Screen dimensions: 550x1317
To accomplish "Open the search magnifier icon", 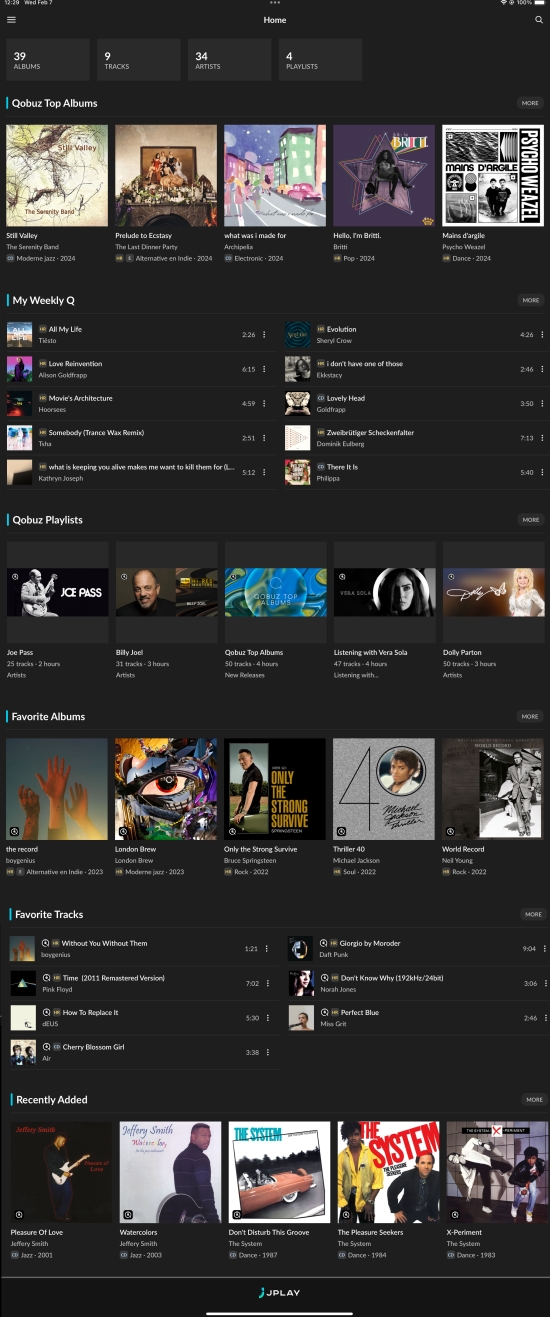I will pos(539,20).
